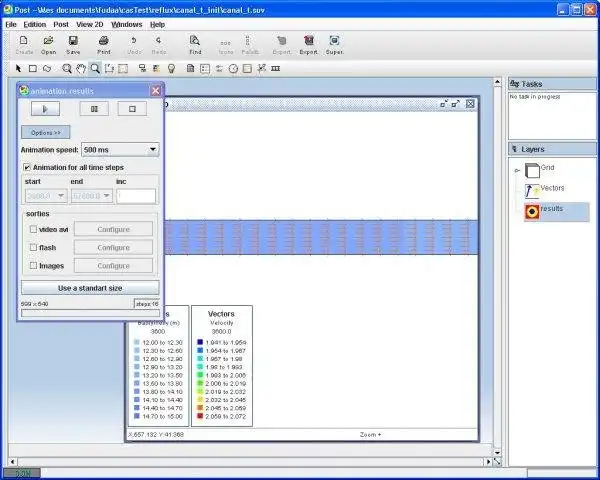Select the polygon lasso selection tool
600x480 pixels.
click(x=47, y=69)
